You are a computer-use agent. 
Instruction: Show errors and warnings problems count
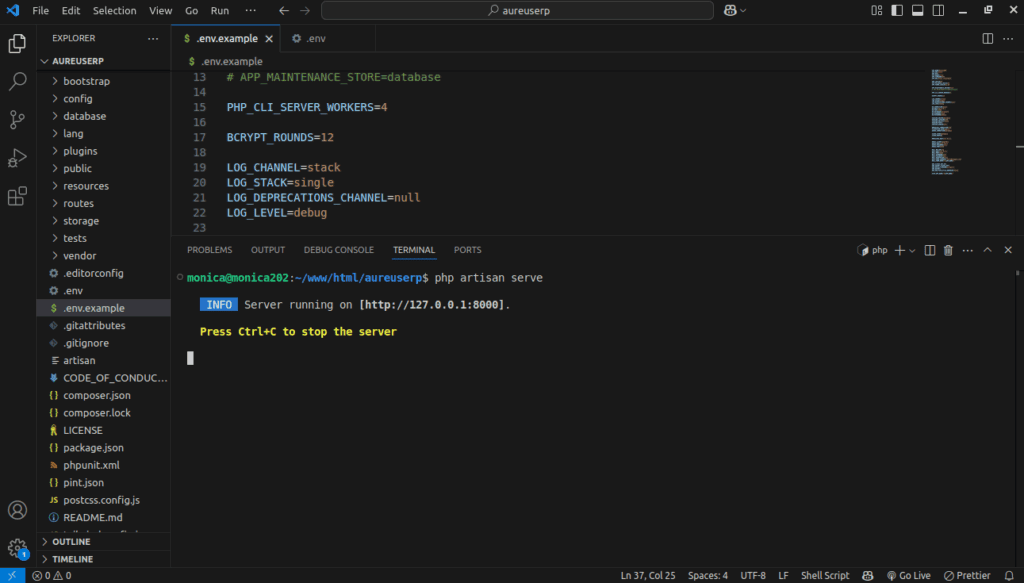pos(52,576)
